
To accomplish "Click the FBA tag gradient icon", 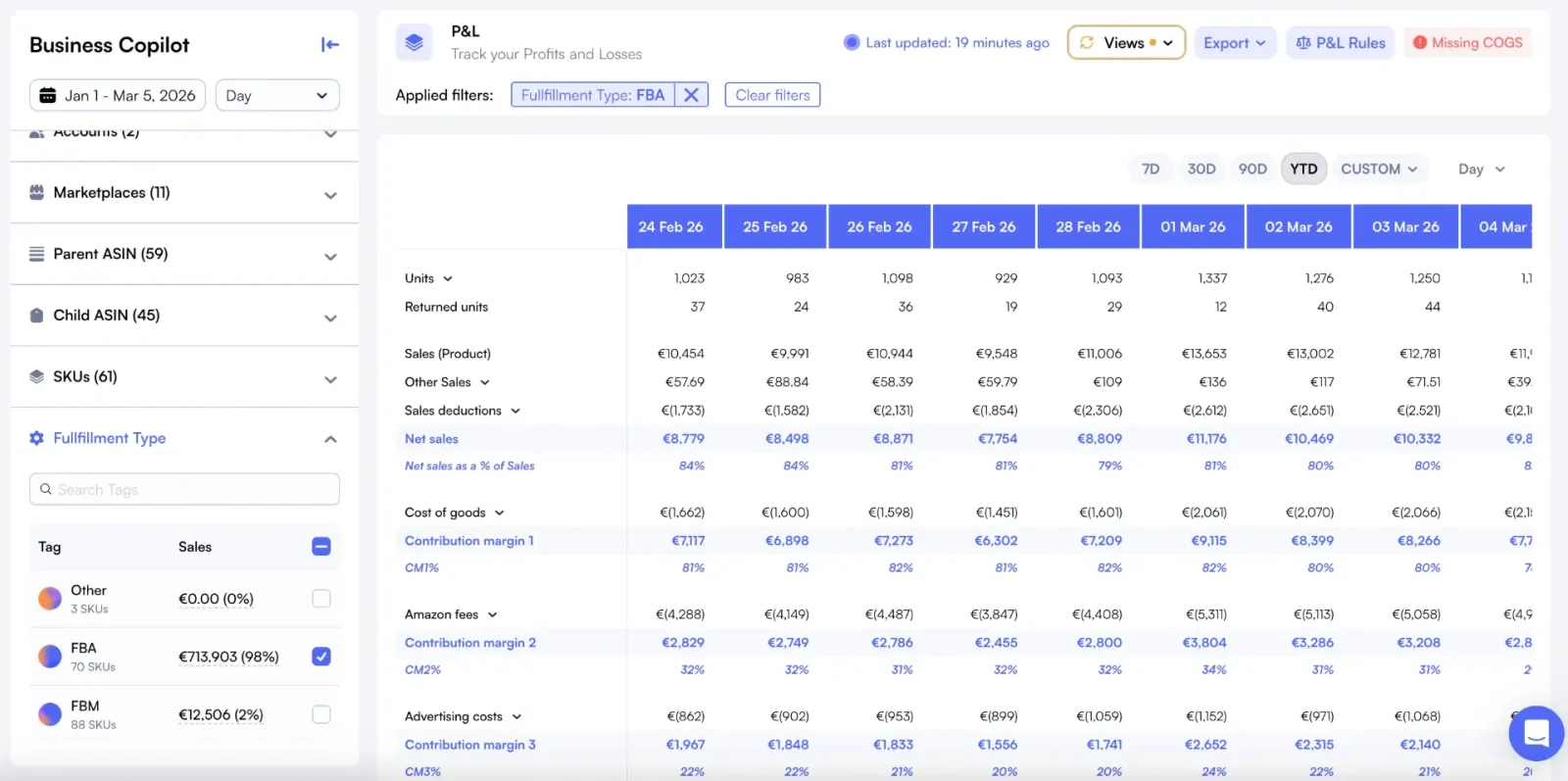I will pos(49,657).
